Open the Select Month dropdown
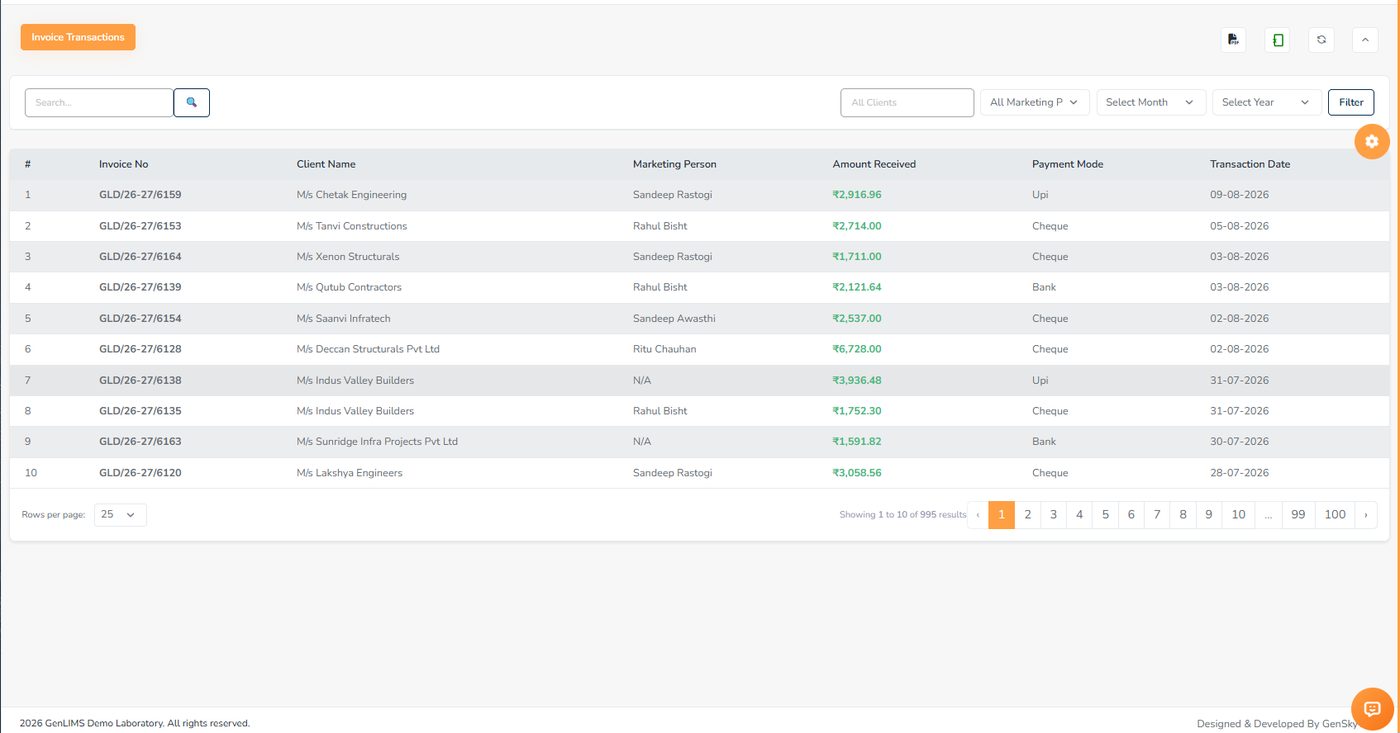The height and width of the screenshot is (733, 1400). point(1151,102)
